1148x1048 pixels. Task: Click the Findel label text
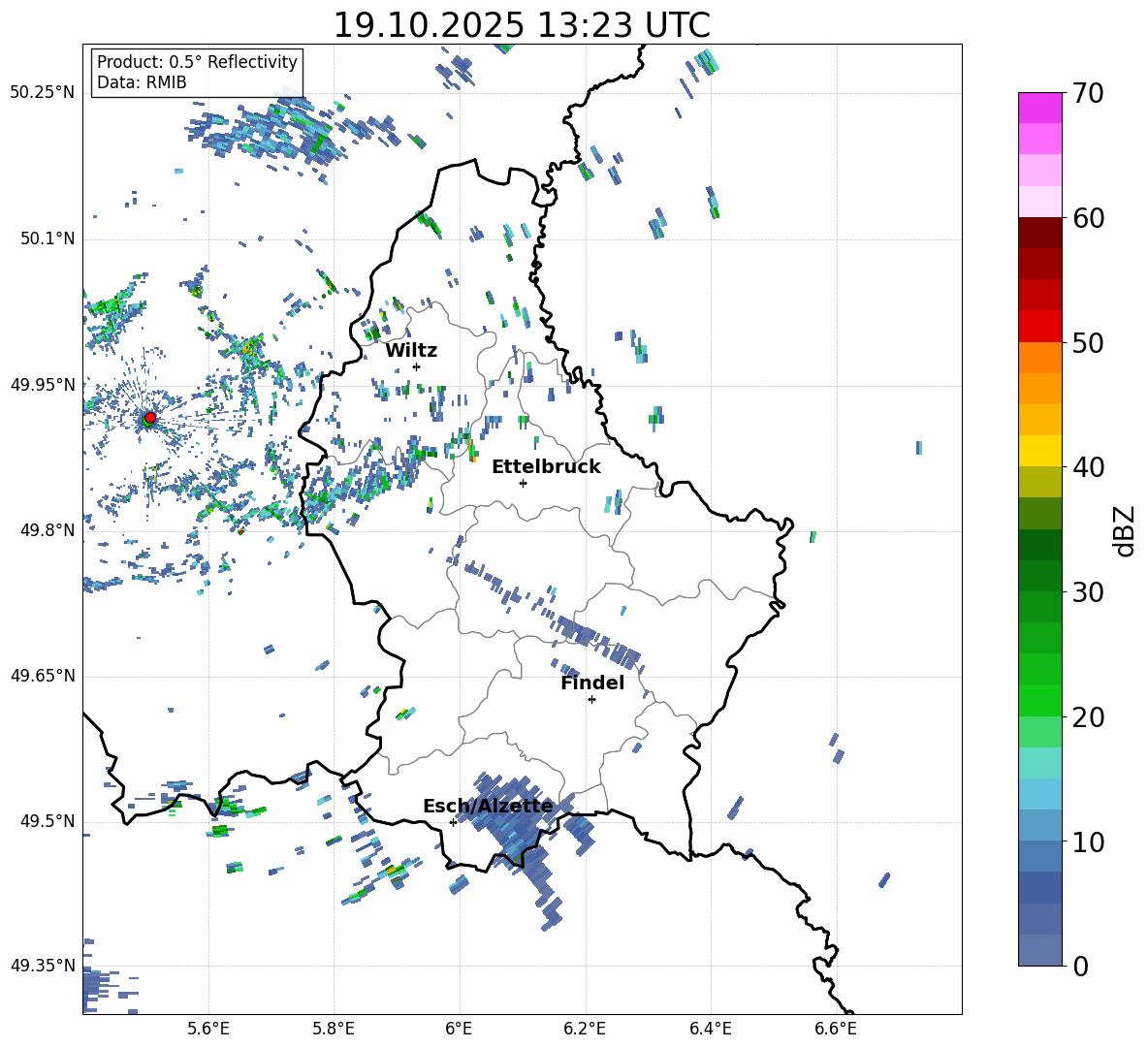tap(591, 683)
